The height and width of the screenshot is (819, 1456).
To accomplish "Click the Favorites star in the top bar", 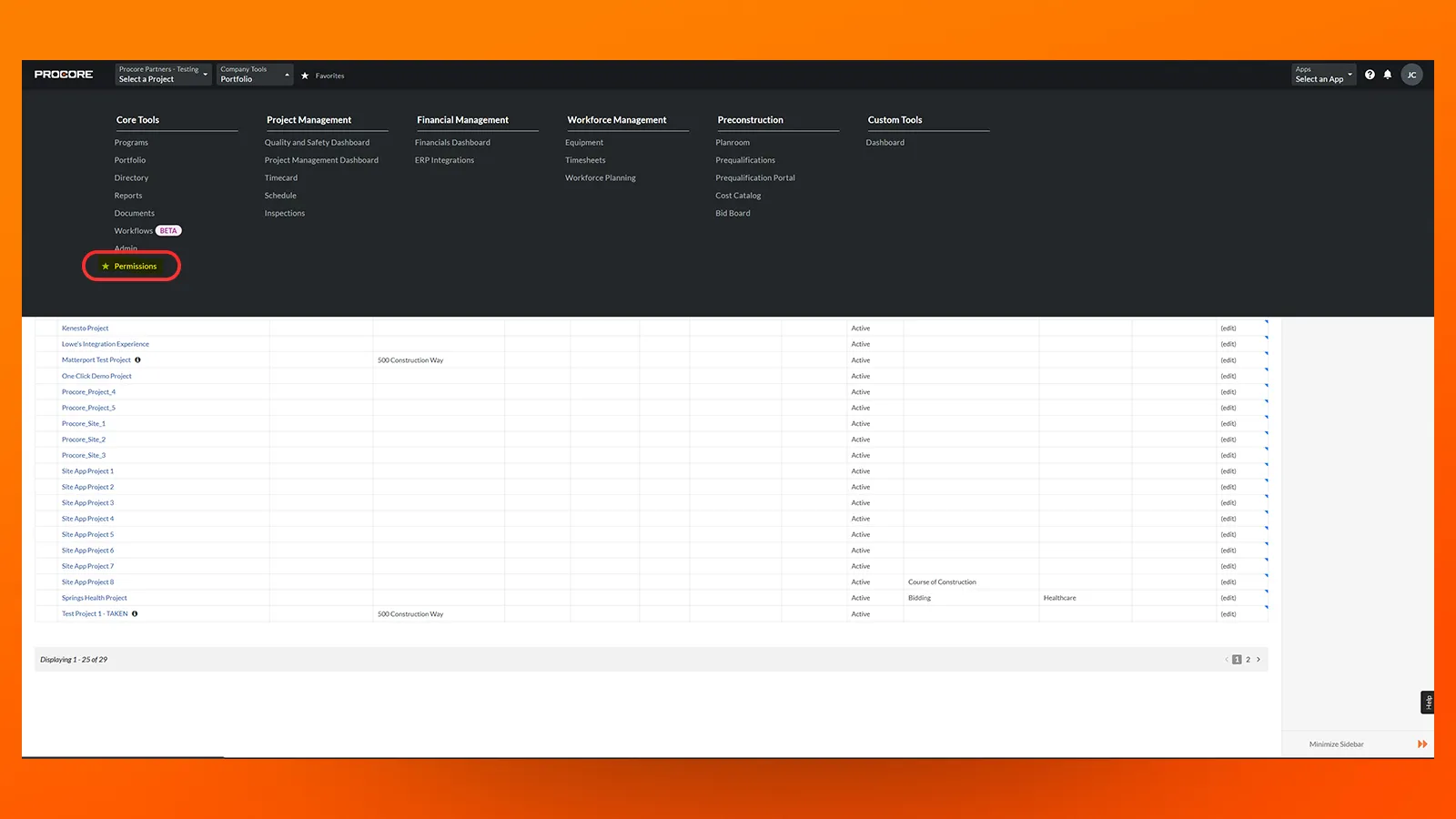I will tap(307, 76).
